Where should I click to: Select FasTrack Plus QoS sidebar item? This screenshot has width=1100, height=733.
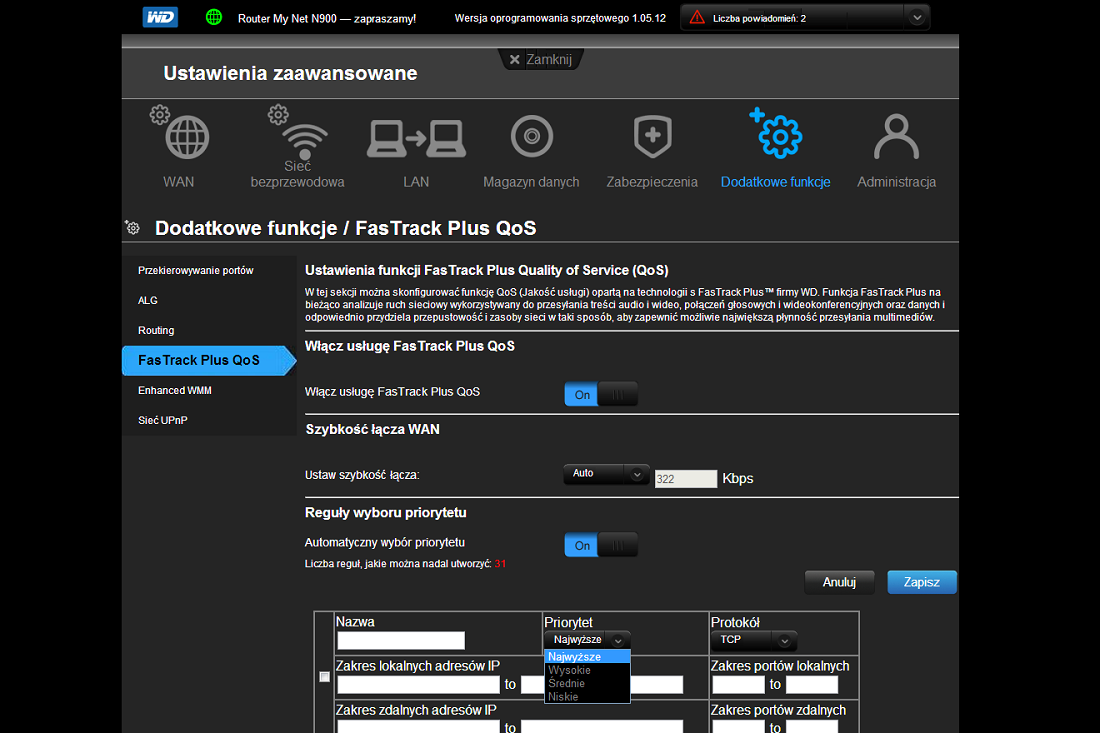pos(208,361)
